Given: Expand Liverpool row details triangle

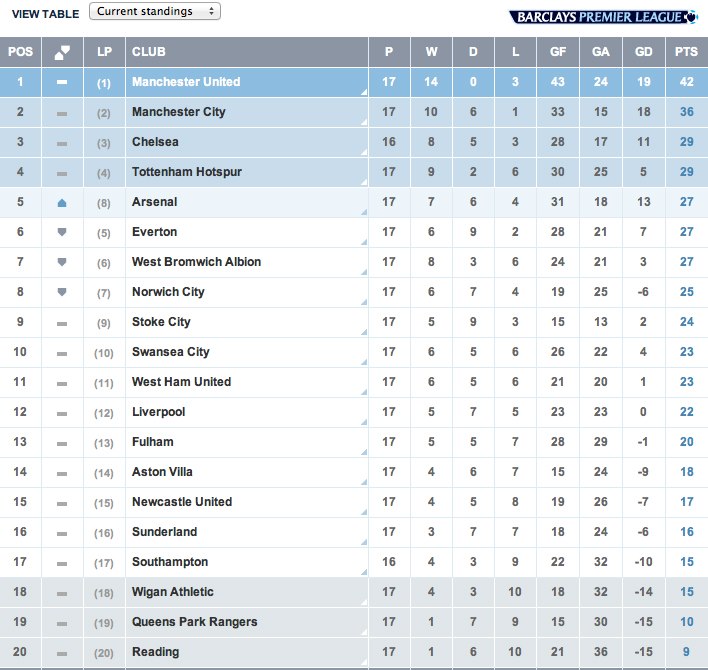Looking at the screenshot, I should 364,422.
